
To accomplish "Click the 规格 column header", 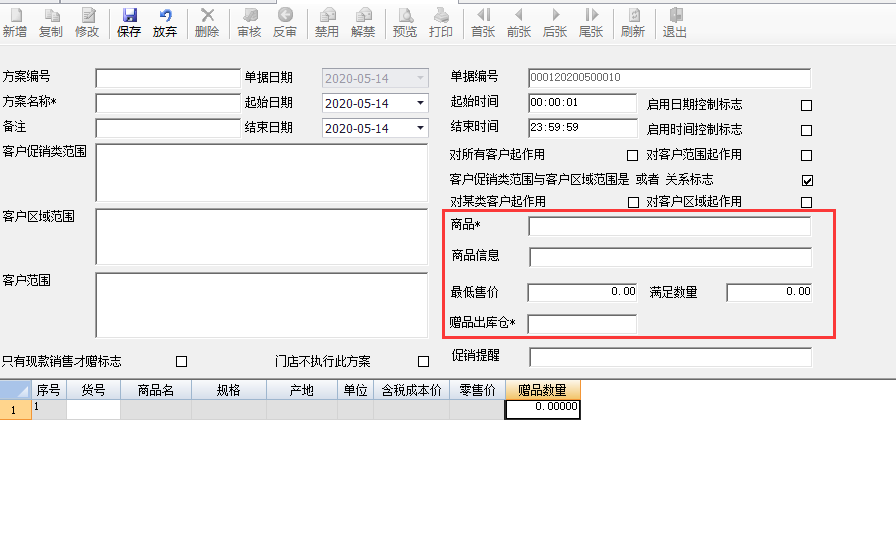I will (229, 390).
